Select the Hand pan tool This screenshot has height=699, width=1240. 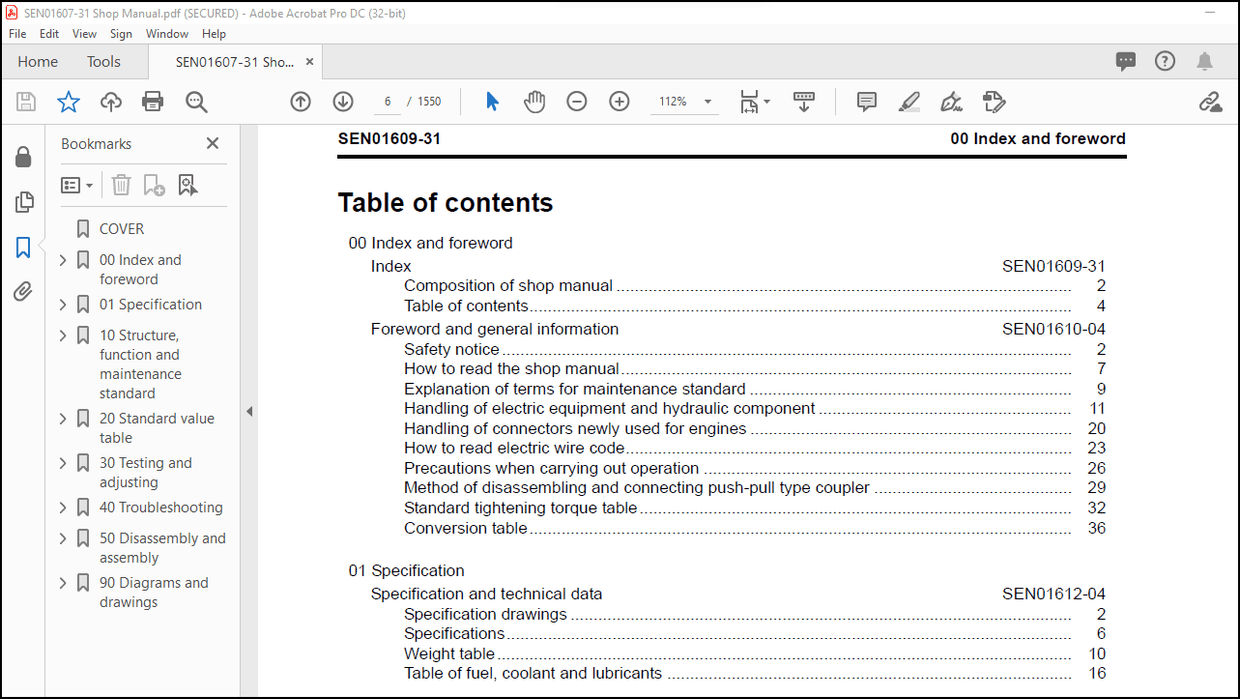click(535, 101)
